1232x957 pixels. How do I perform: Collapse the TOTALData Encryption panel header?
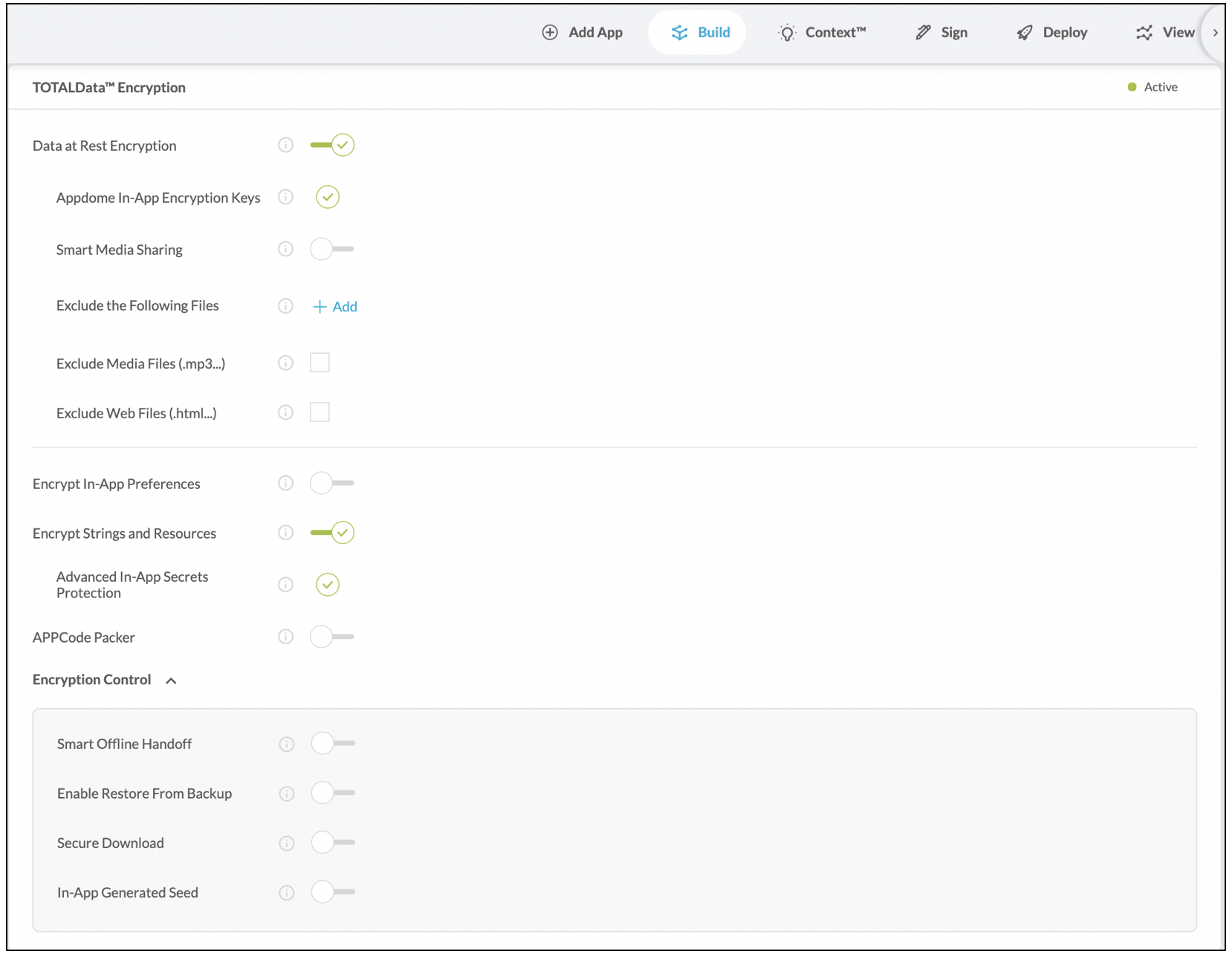point(109,88)
